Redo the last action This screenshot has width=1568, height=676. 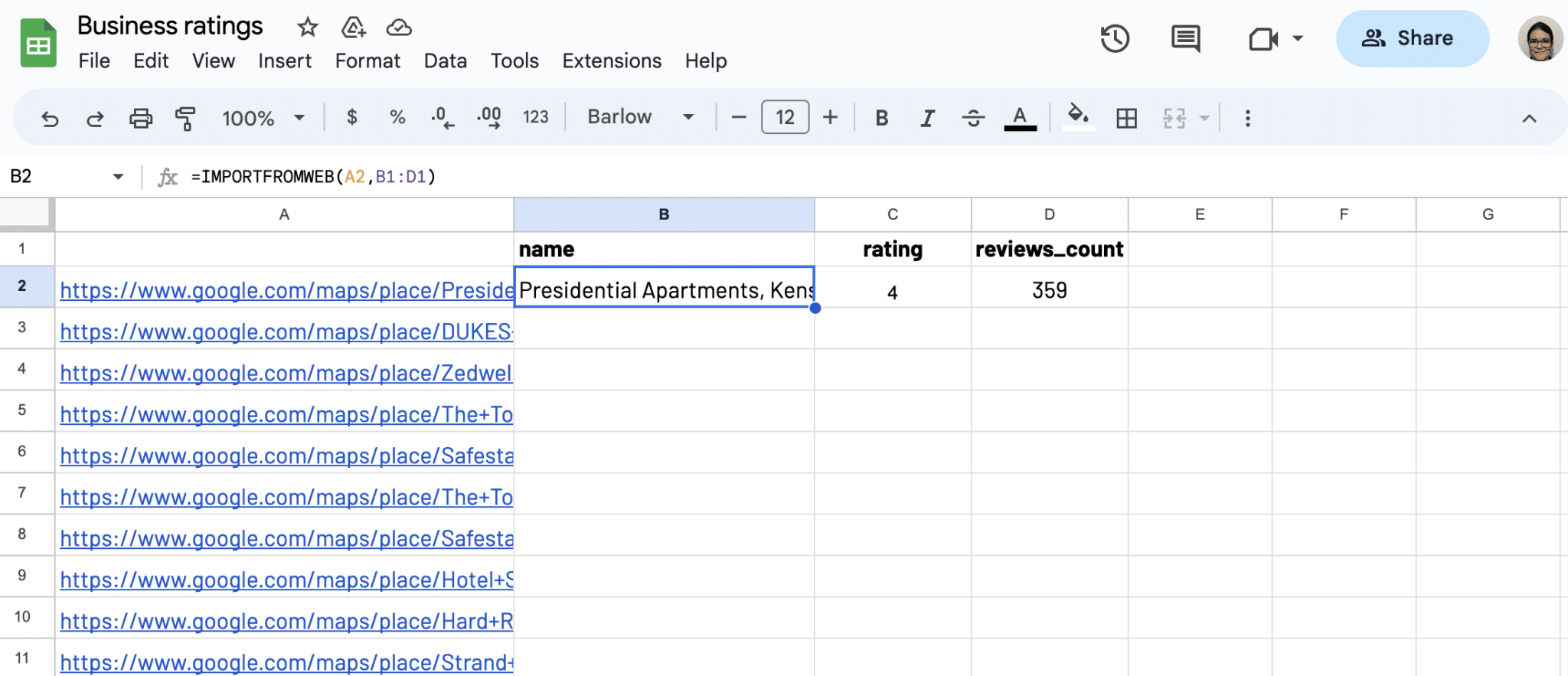click(x=95, y=118)
